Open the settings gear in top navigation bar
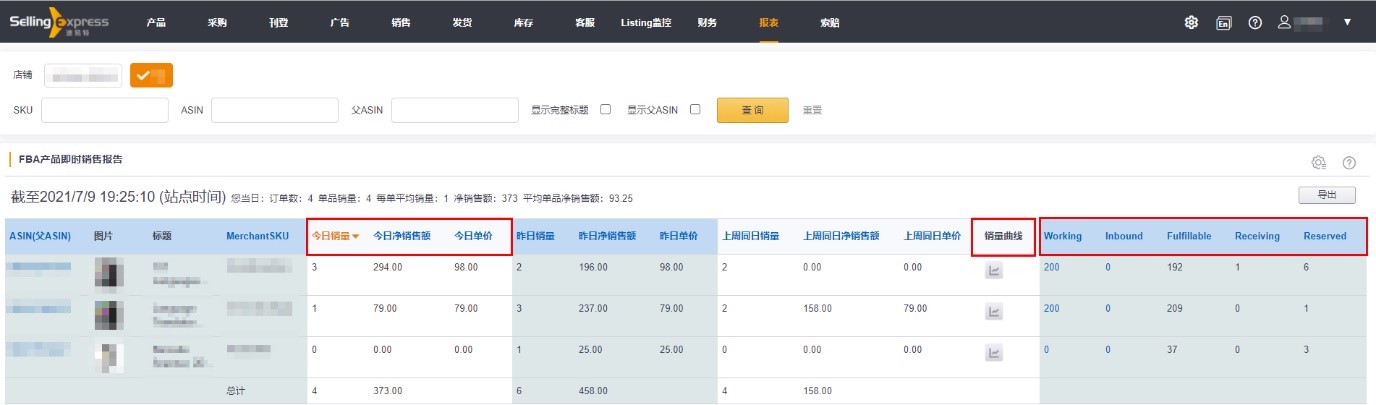The image size is (1376, 405). tap(1191, 22)
